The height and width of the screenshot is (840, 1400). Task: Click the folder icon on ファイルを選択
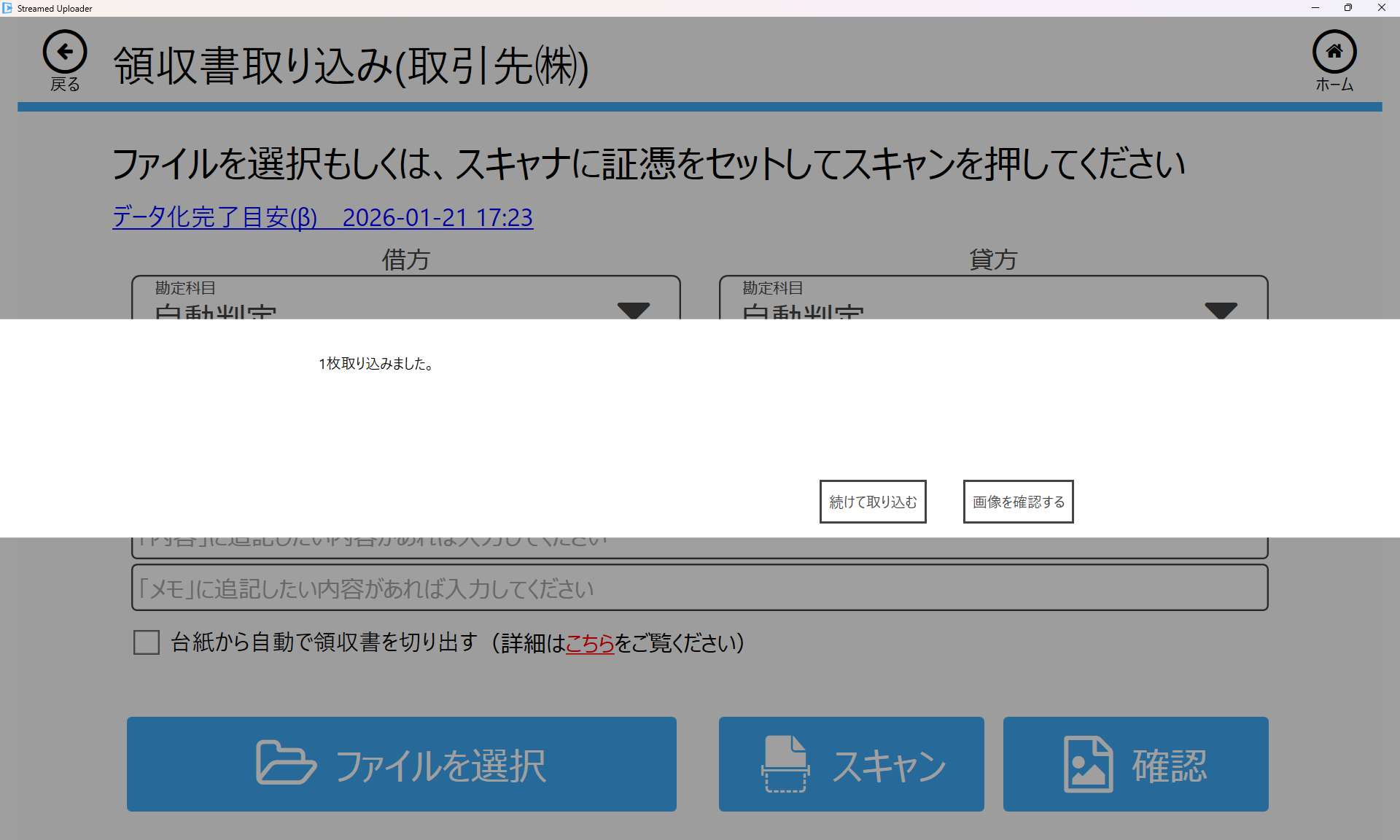pos(286,763)
